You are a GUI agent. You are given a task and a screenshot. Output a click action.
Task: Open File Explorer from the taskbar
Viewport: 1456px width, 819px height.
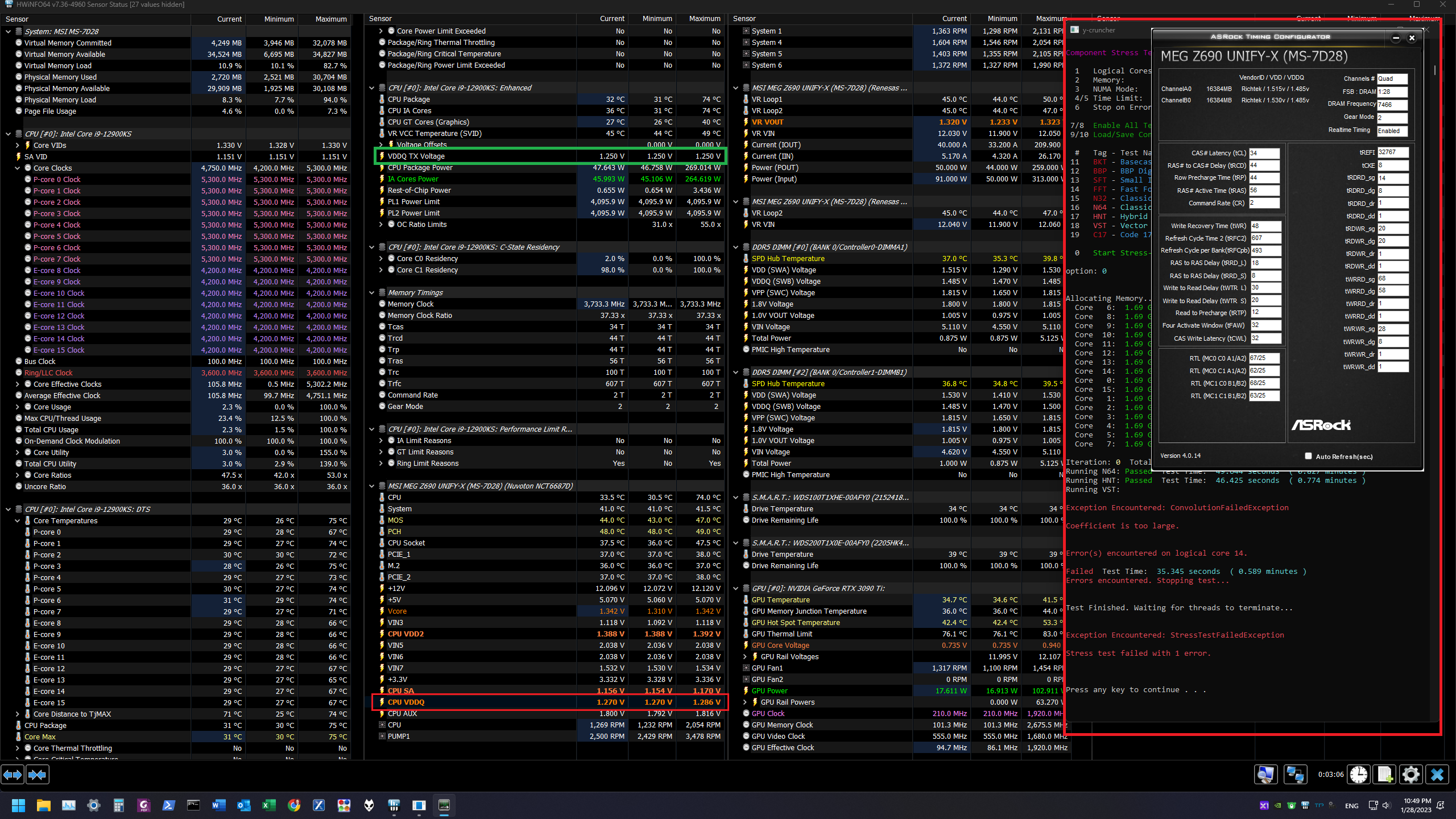coord(44,805)
